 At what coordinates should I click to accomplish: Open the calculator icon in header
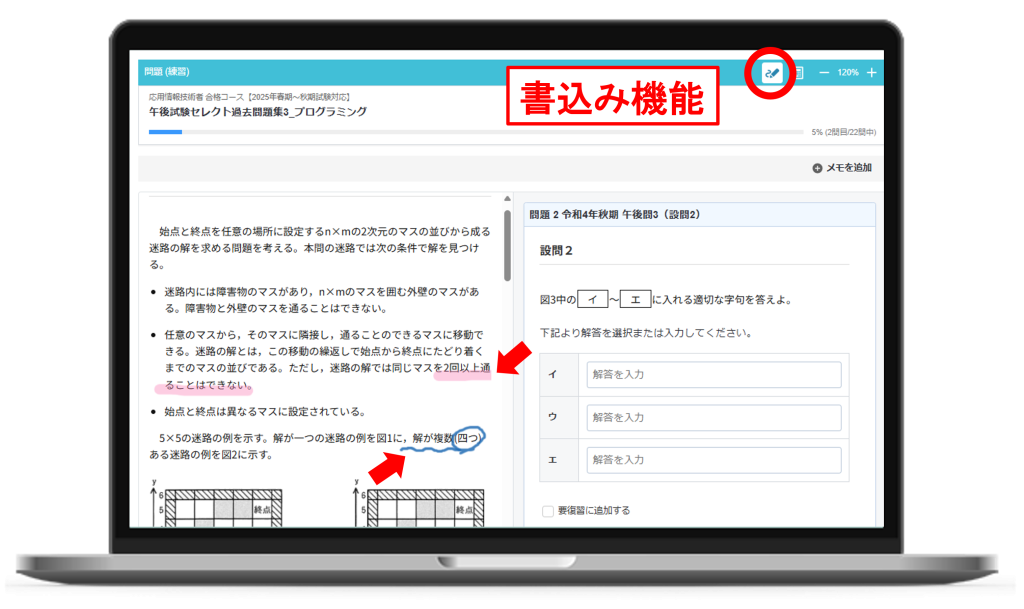pos(799,73)
